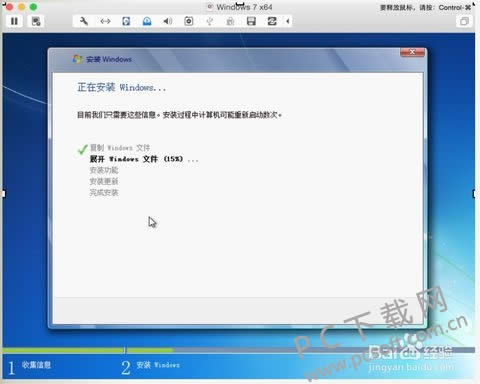This screenshot has width=480, height=384.
Task: Click the greyed printer icon in the toolbar
Action: 230,22
